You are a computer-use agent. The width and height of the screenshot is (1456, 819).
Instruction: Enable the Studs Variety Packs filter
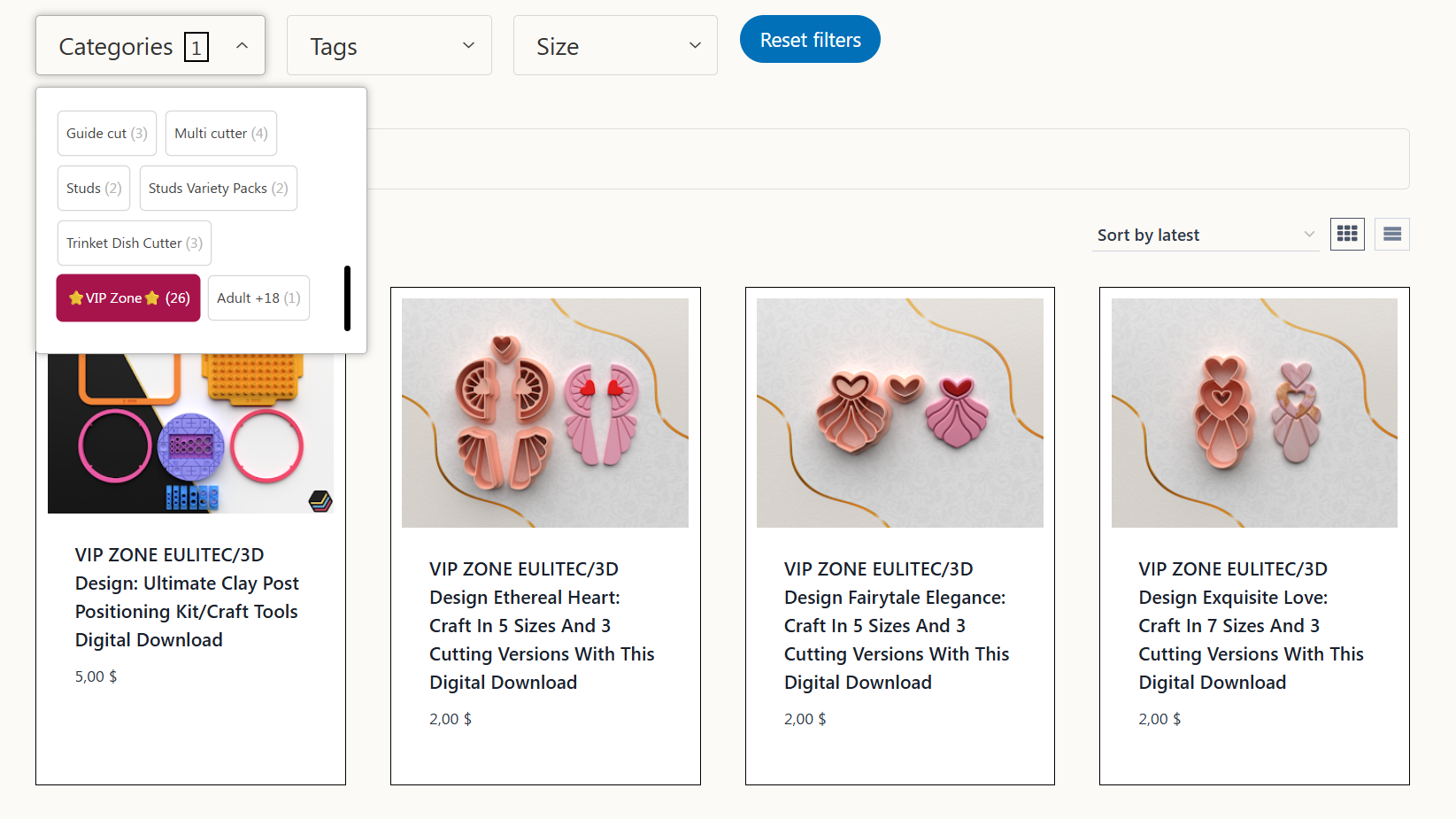(218, 189)
